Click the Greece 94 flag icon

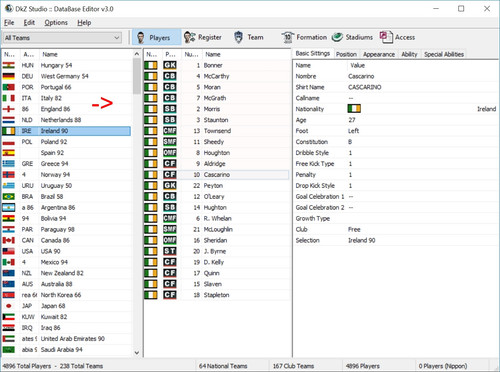9,164
